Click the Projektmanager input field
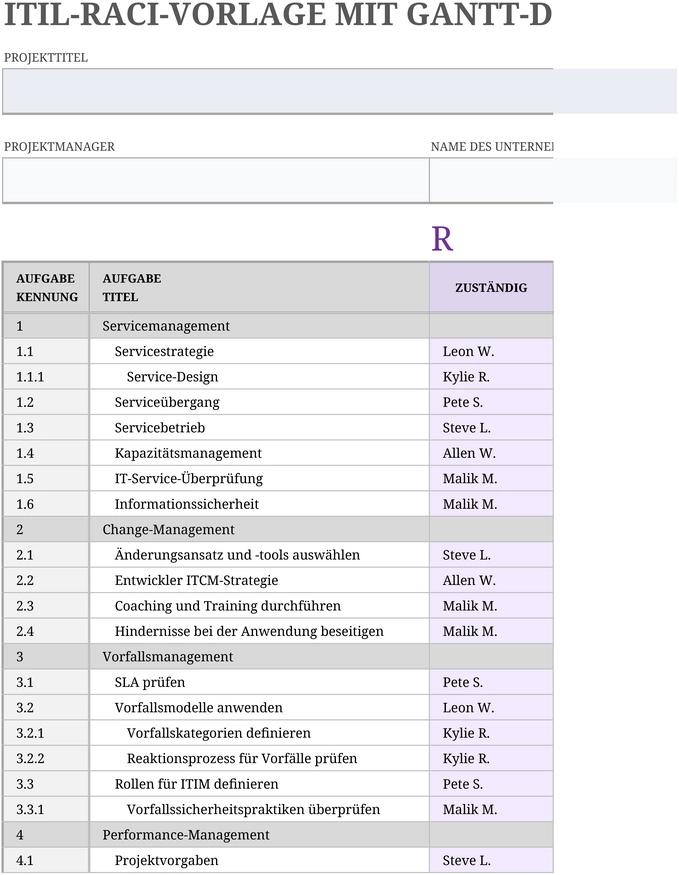The image size is (679, 875). click(216, 180)
